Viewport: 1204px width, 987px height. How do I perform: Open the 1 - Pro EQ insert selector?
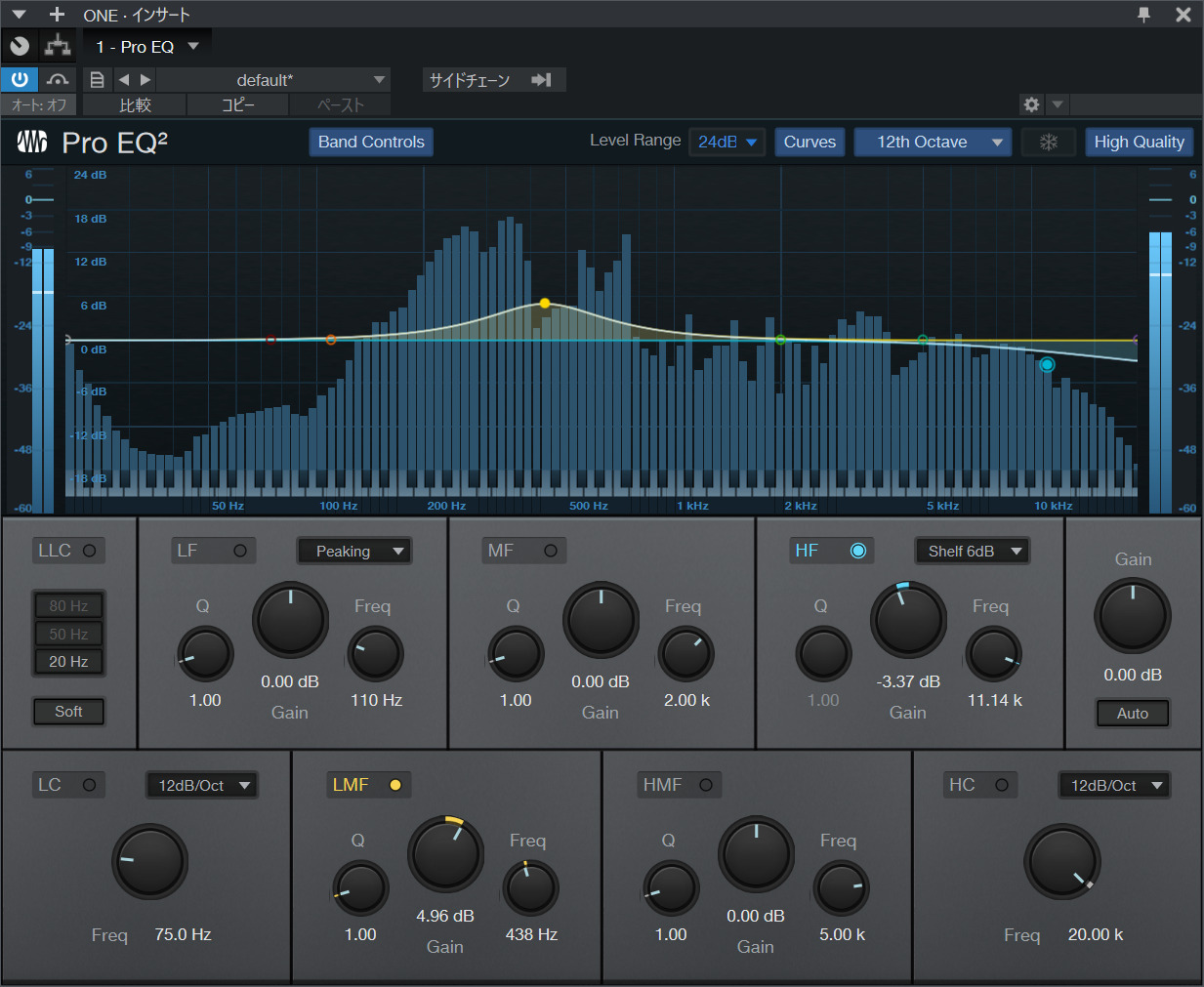[147, 47]
